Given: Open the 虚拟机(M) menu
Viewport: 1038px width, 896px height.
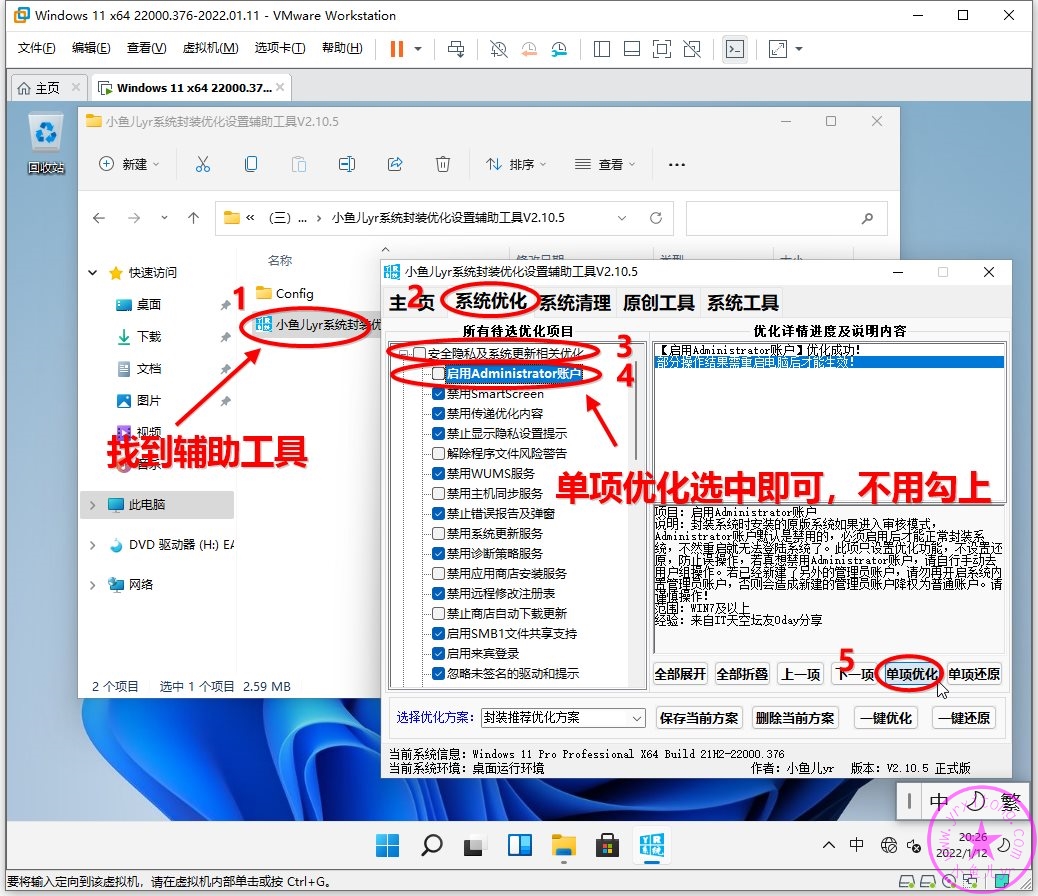Looking at the screenshot, I should pyautogui.click(x=211, y=48).
